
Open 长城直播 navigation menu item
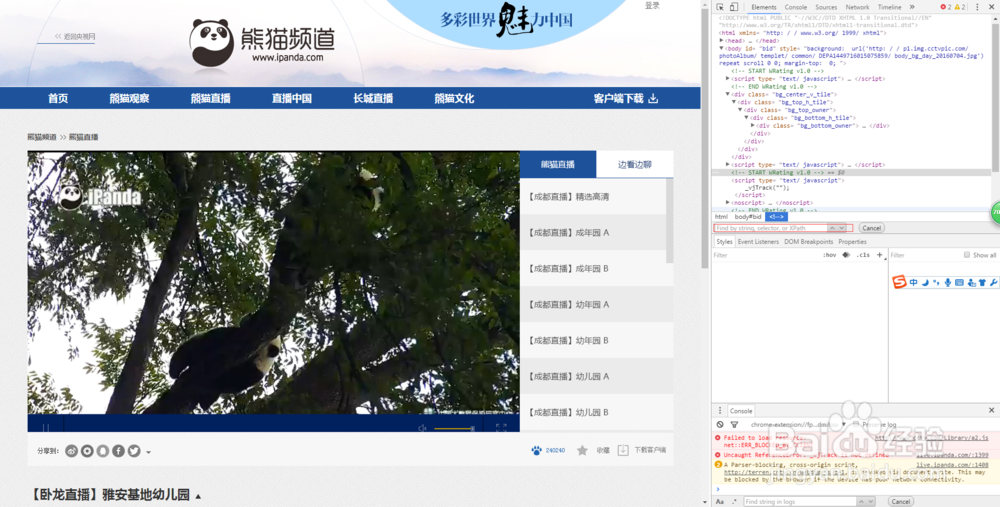pos(373,98)
